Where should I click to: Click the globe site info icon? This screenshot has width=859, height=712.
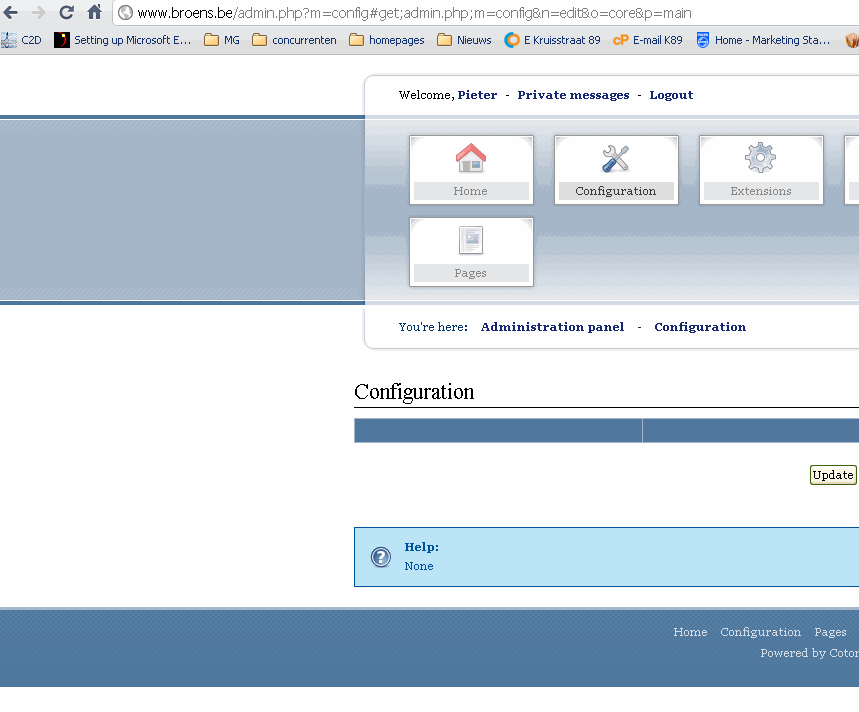[125, 13]
